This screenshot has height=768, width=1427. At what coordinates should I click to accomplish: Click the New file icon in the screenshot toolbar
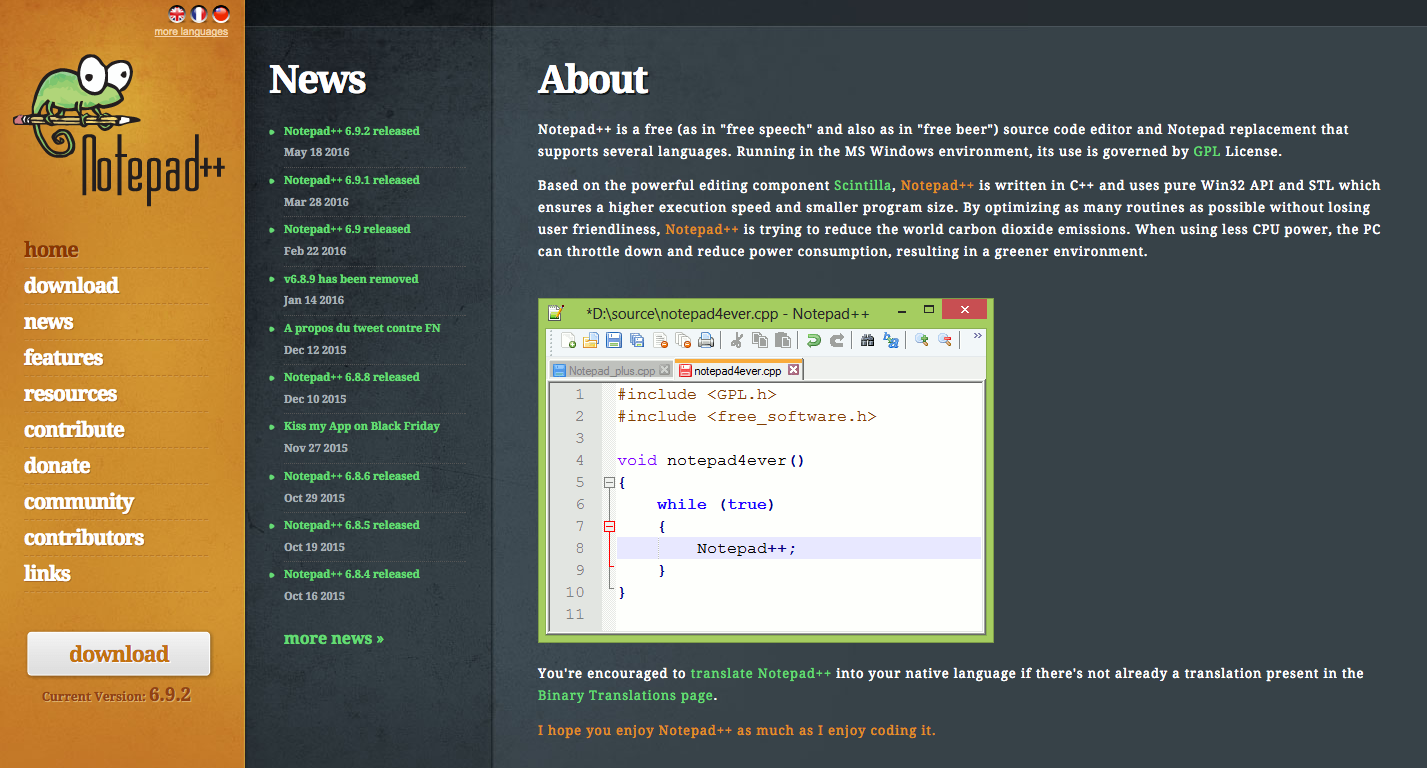pyautogui.click(x=568, y=340)
